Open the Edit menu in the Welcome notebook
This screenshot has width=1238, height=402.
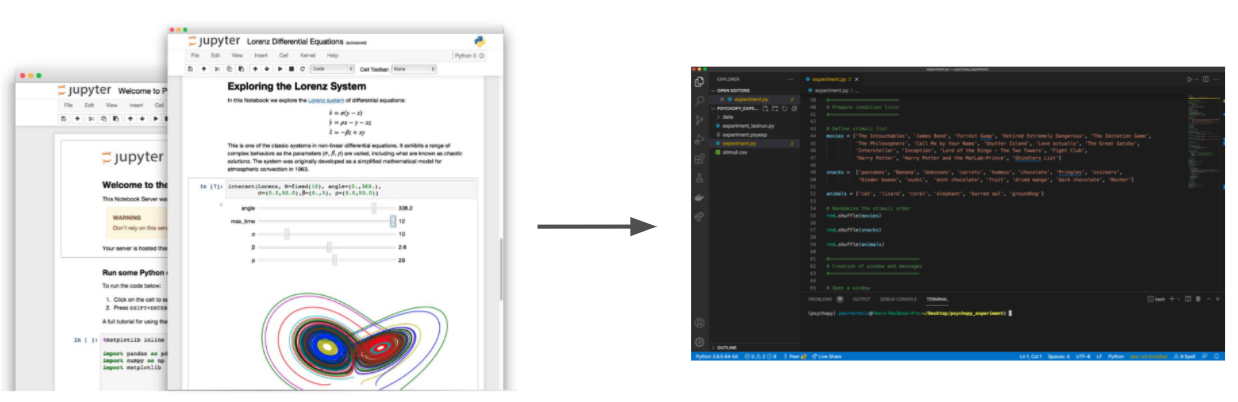89,105
